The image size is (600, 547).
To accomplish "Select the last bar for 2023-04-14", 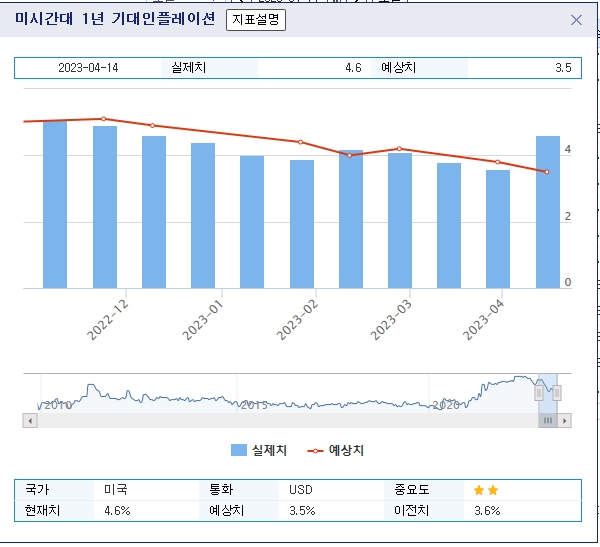I will 548,212.
